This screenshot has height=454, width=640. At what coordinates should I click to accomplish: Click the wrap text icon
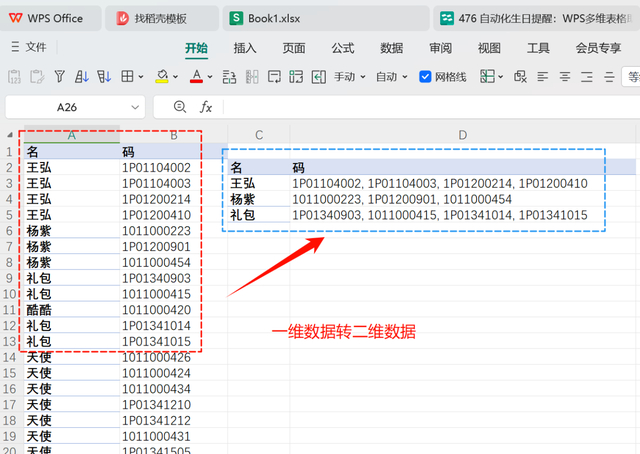(x=274, y=76)
